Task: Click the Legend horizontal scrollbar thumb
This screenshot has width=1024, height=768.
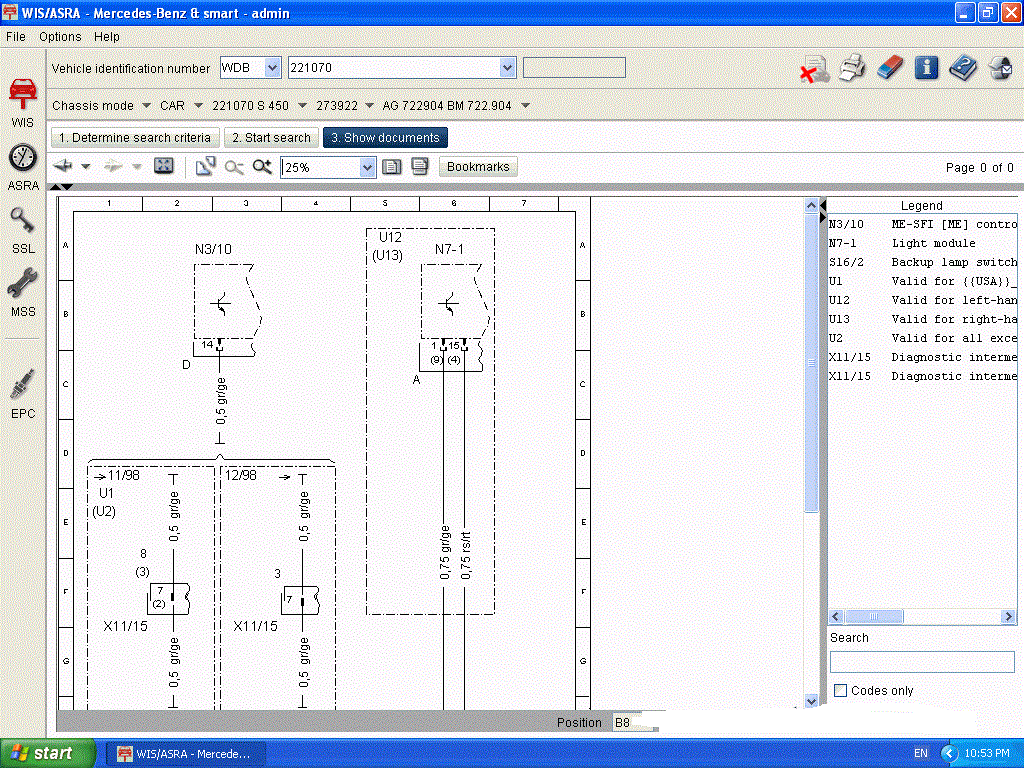Action: (874, 616)
